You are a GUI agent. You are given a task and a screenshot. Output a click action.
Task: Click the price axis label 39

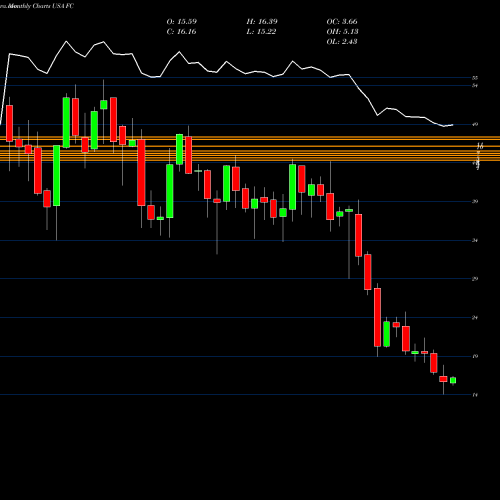click(x=475, y=201)
